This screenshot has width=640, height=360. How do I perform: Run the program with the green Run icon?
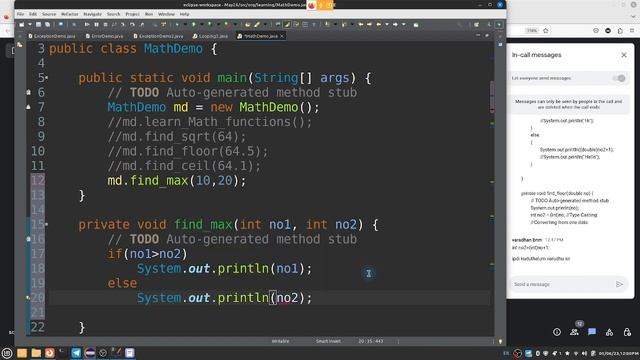click(x=193, y=24)
